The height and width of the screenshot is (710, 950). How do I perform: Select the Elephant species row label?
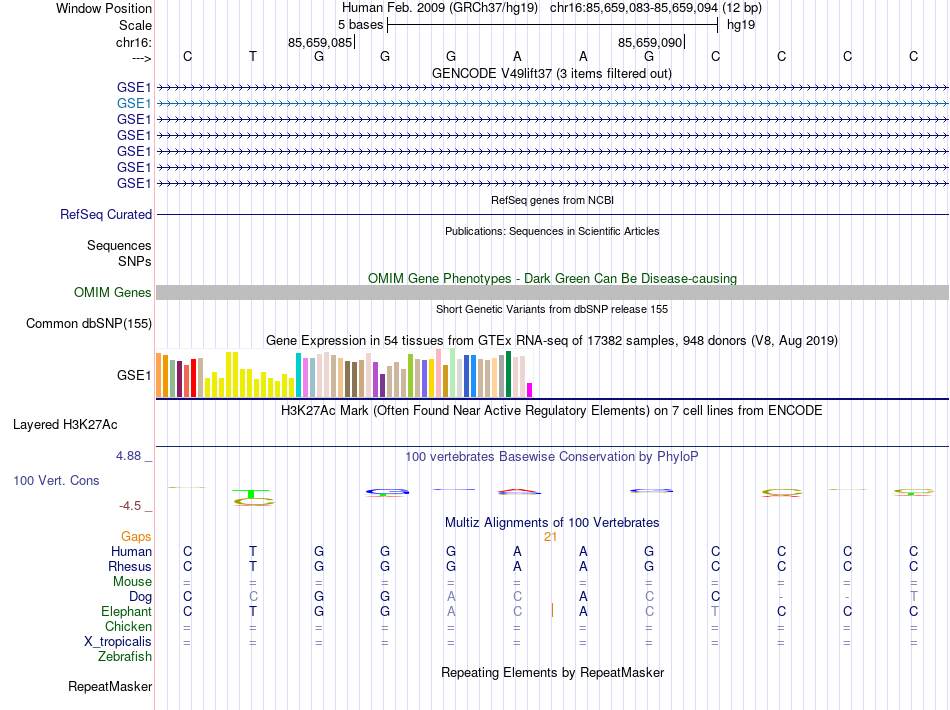(x=126, y=611)
